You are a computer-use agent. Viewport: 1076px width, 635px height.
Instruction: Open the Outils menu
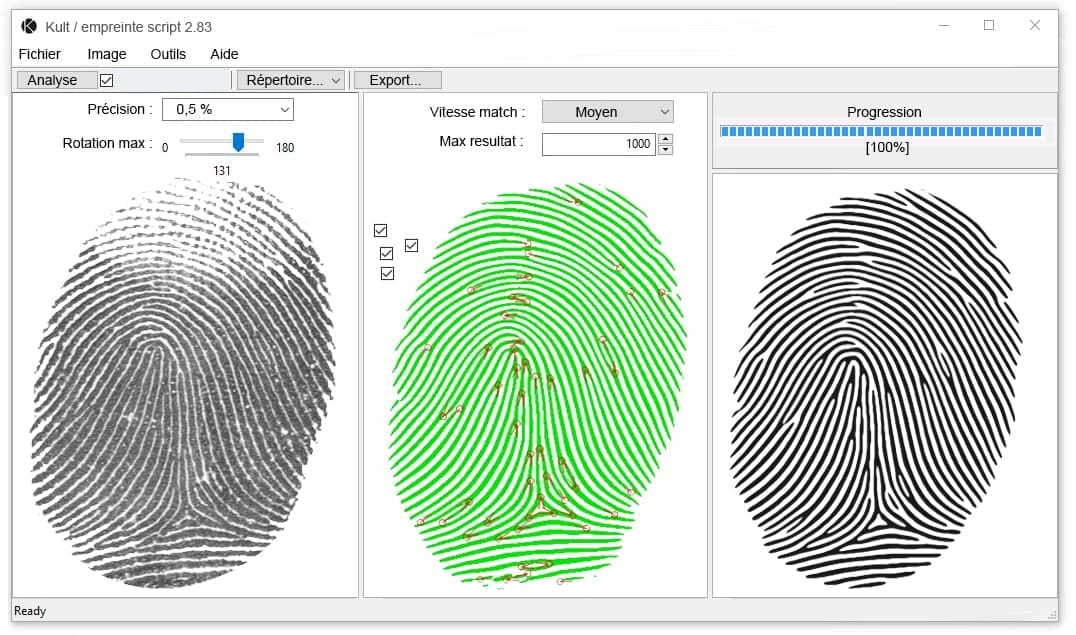[168, 54]
